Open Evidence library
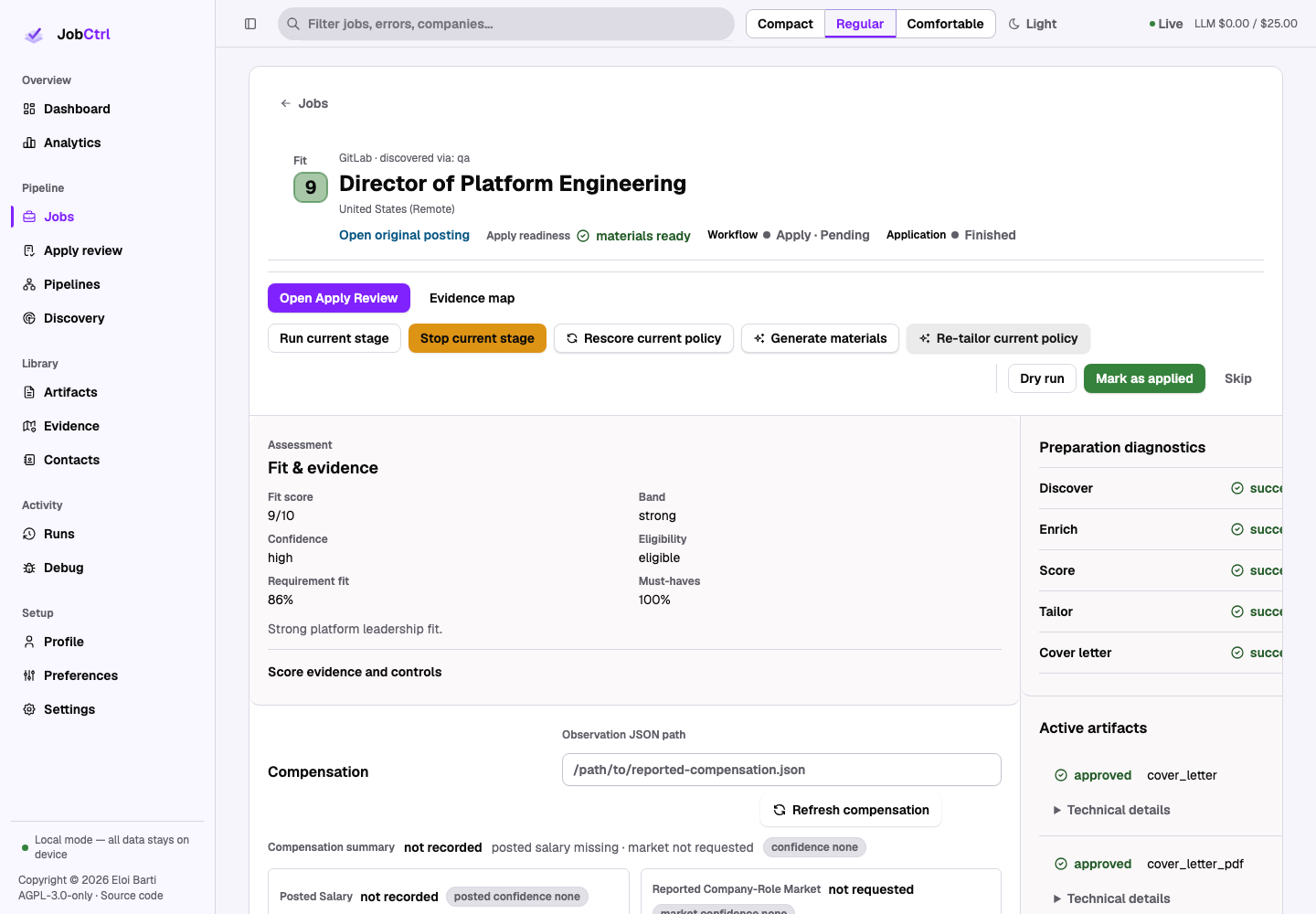 [71, 426]
